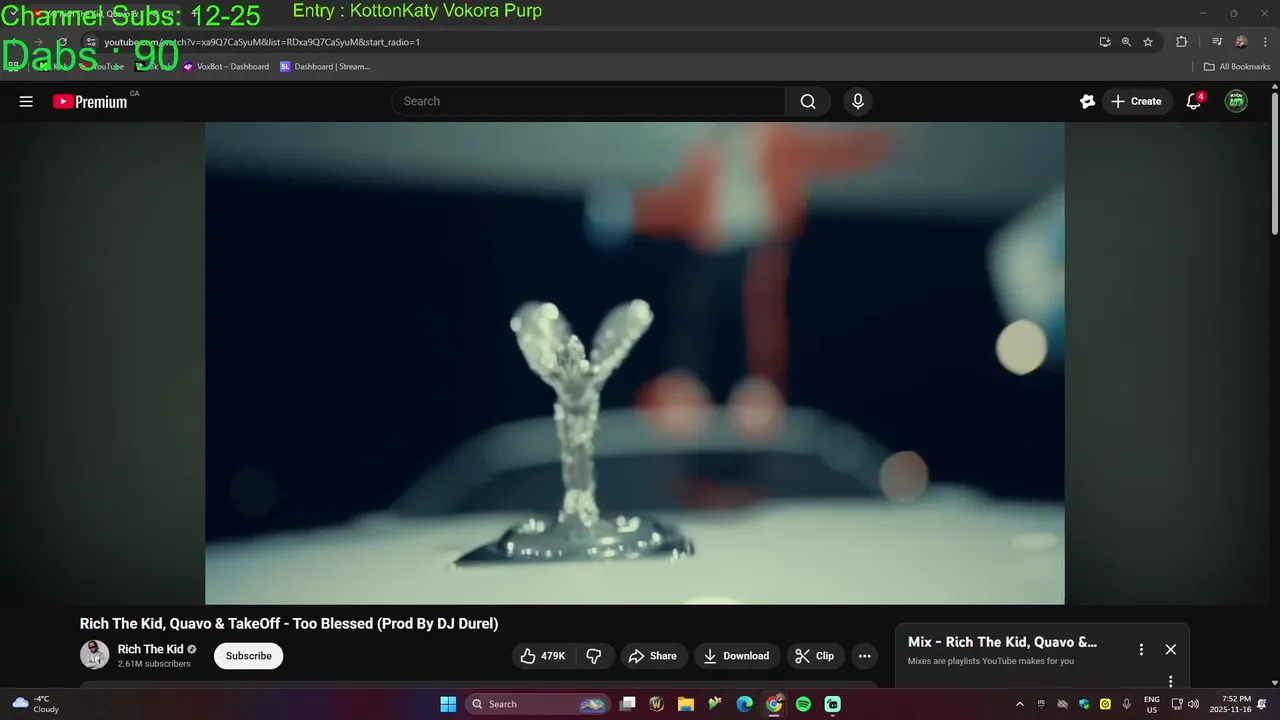Screen dimensions: 1280x720
Task: Open the sparkle icon beside Create
Action: click(x=1087, y=101)
